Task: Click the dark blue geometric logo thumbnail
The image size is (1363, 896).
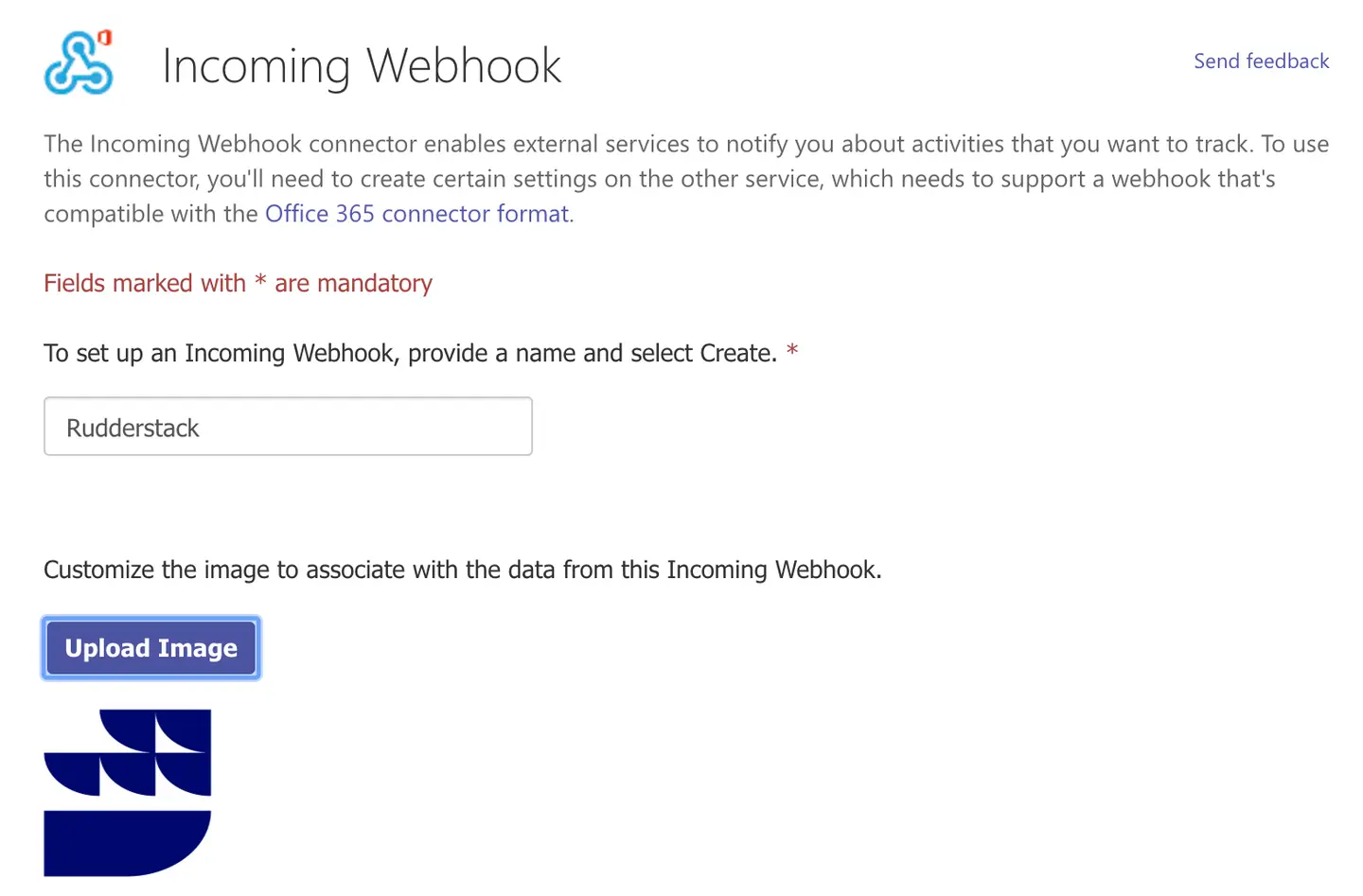Action: [x=127, y=793]
